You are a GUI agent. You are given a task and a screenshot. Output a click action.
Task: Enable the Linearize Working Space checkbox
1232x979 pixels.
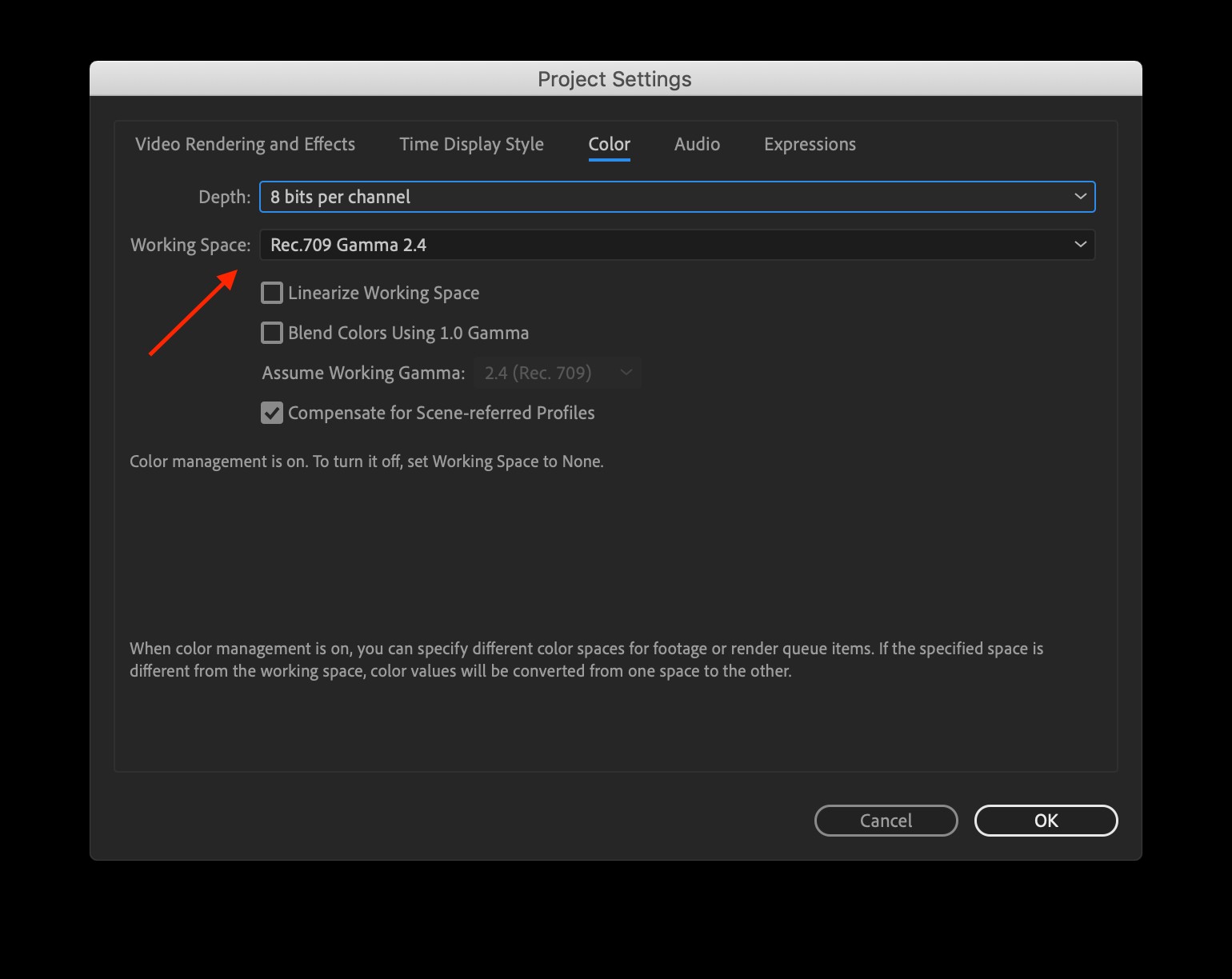pos(271,293)
